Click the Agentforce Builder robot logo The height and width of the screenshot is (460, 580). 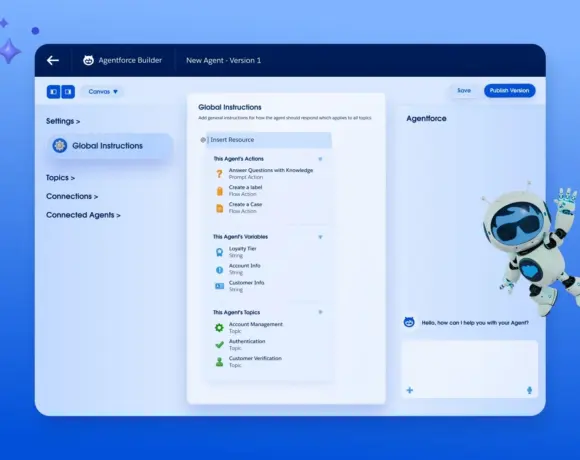click(x=88, y=60)
